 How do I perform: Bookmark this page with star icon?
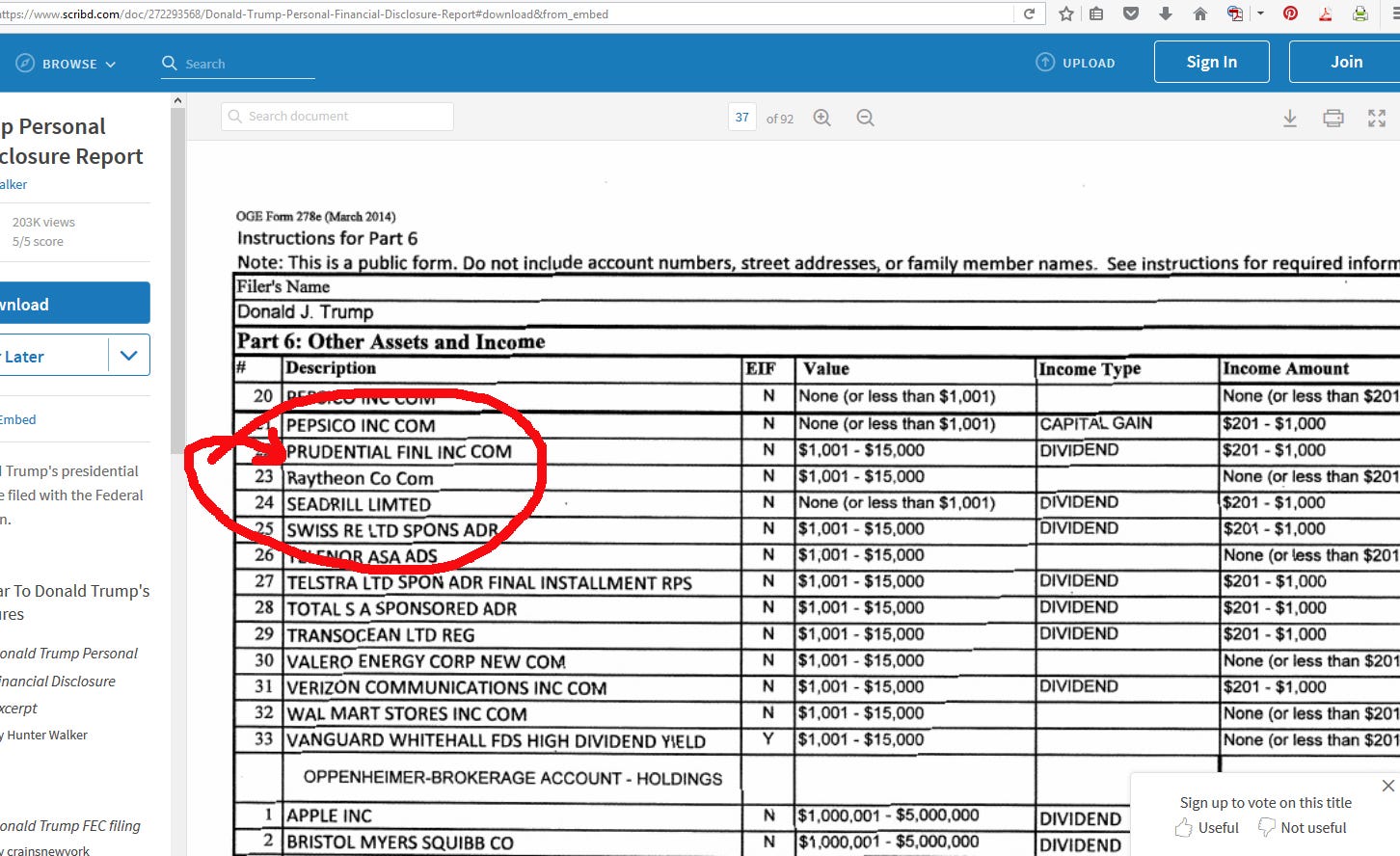point(1065,13)
